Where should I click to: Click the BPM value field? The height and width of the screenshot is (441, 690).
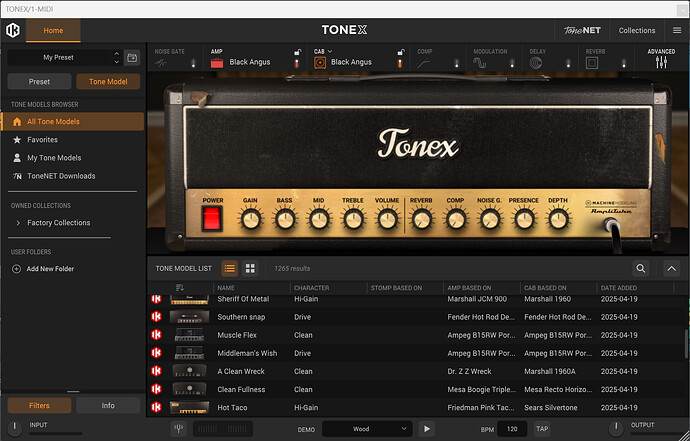point(512,429)
